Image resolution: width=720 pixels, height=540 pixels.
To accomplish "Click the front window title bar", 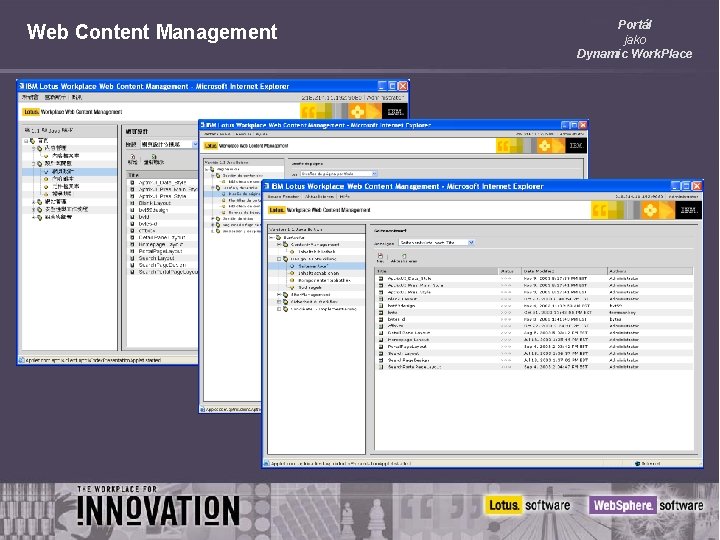I will 482,186.
